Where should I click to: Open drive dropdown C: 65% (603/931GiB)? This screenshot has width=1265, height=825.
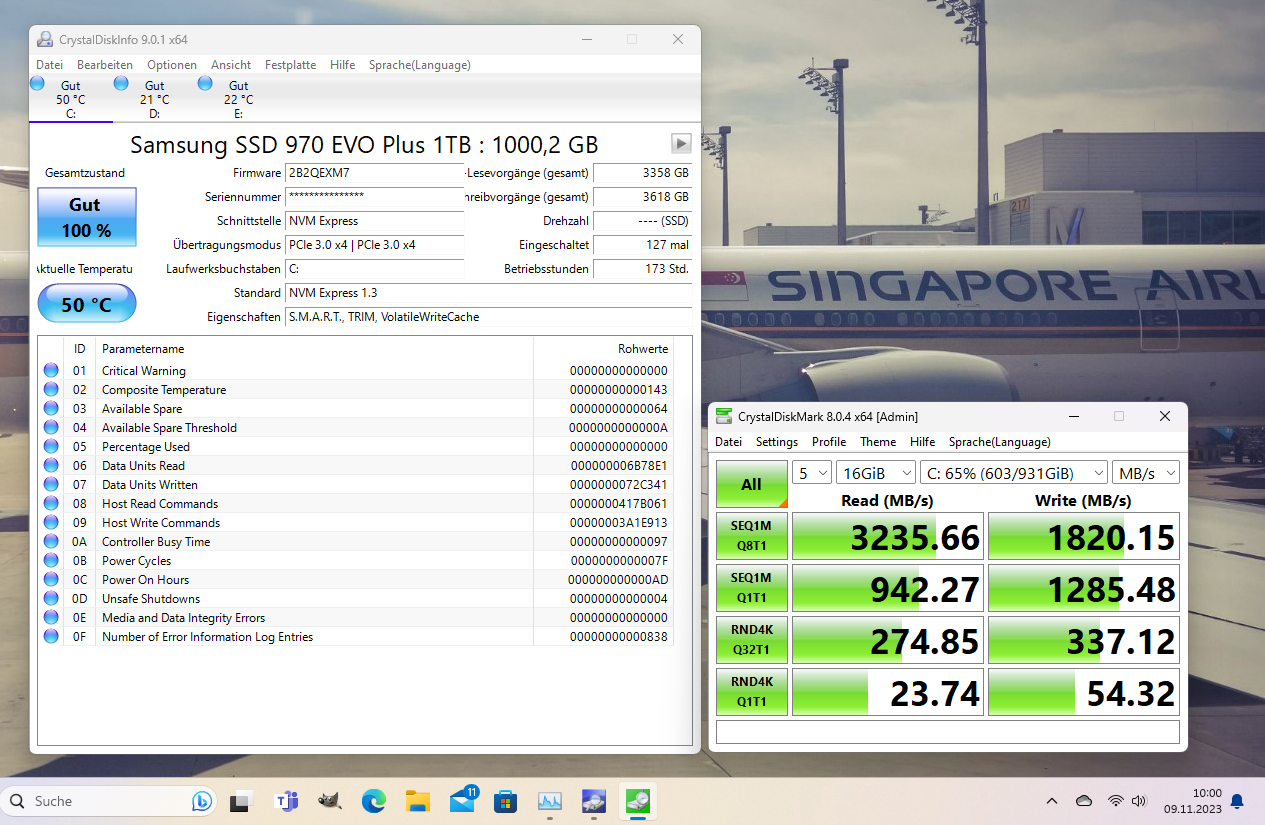coord(1013,472)
